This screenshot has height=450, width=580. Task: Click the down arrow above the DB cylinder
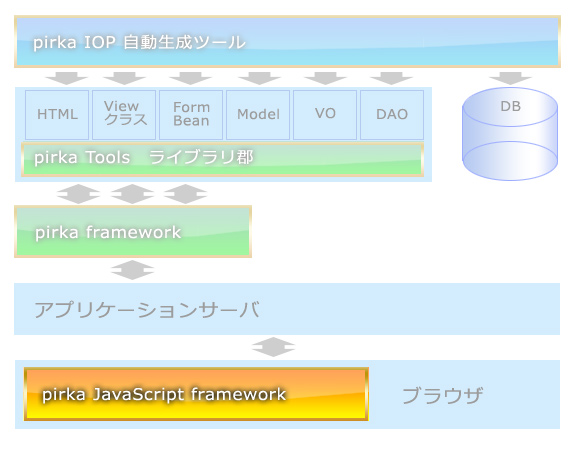(x=510, y=78)
